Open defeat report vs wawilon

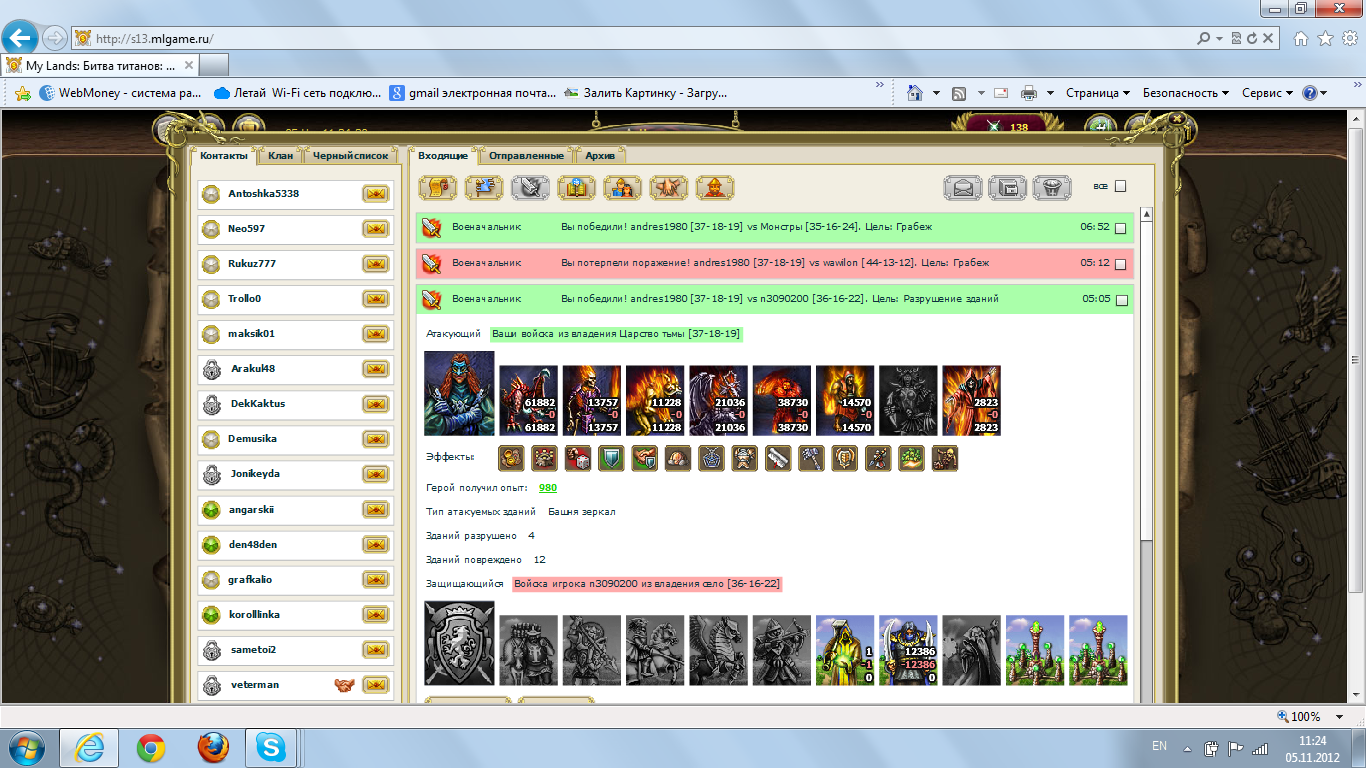tap(775, 264)
